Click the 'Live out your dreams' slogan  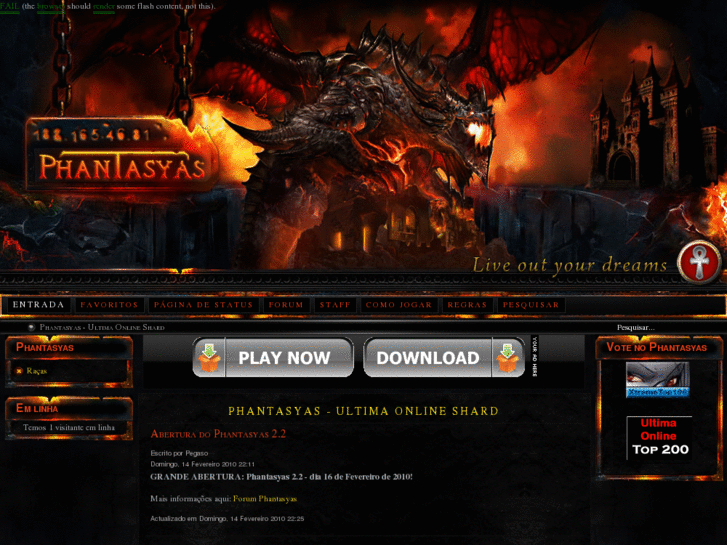570,265
